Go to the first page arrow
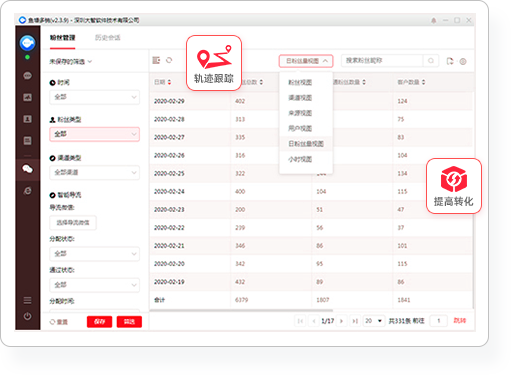511x375 pixels. coord(300,321)
